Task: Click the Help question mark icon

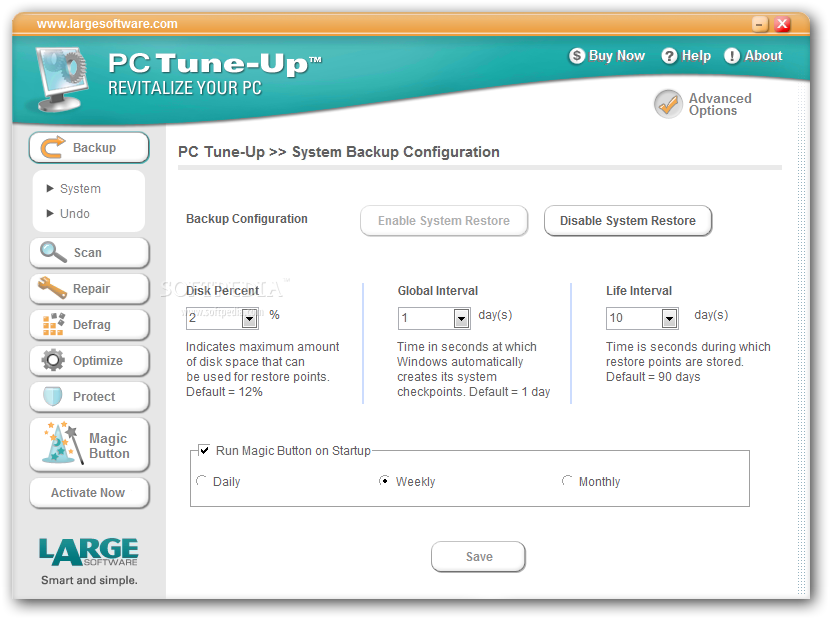Action: tap(669, 56)
